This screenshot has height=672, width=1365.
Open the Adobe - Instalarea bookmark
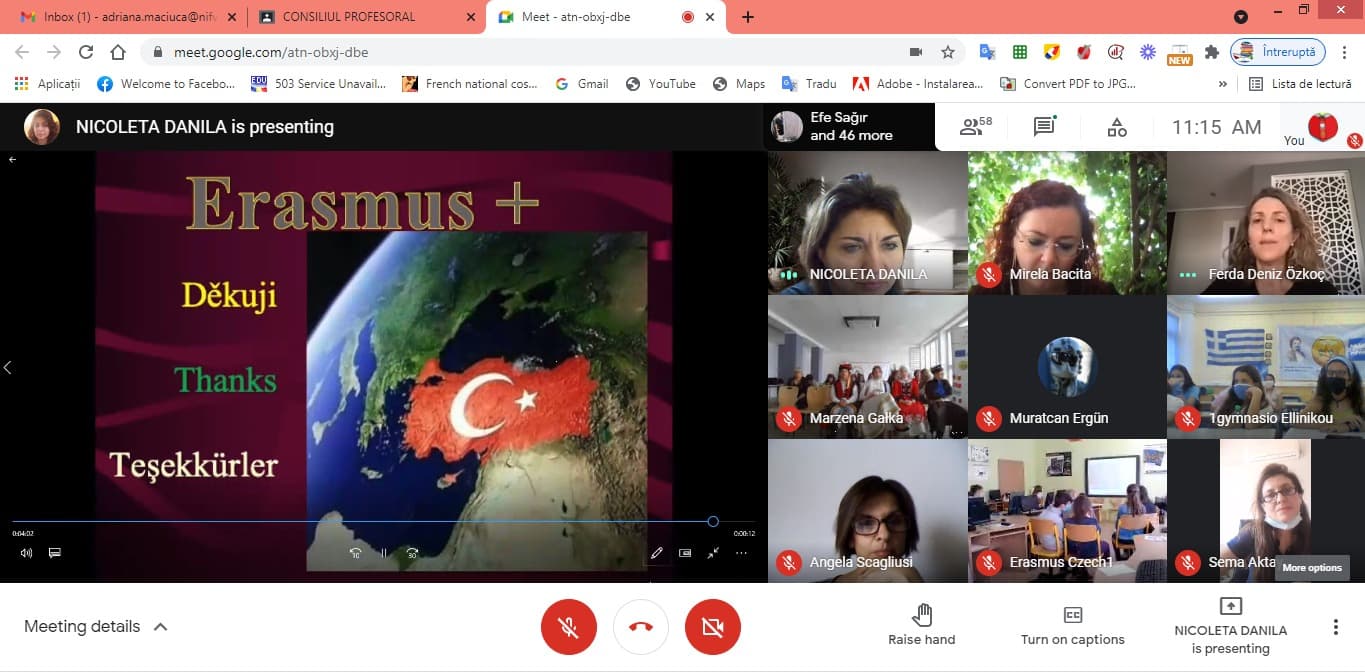[918, 84]
